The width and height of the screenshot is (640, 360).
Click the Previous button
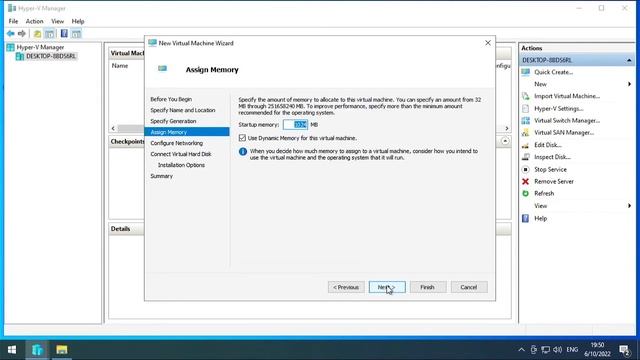click(346, 287)
